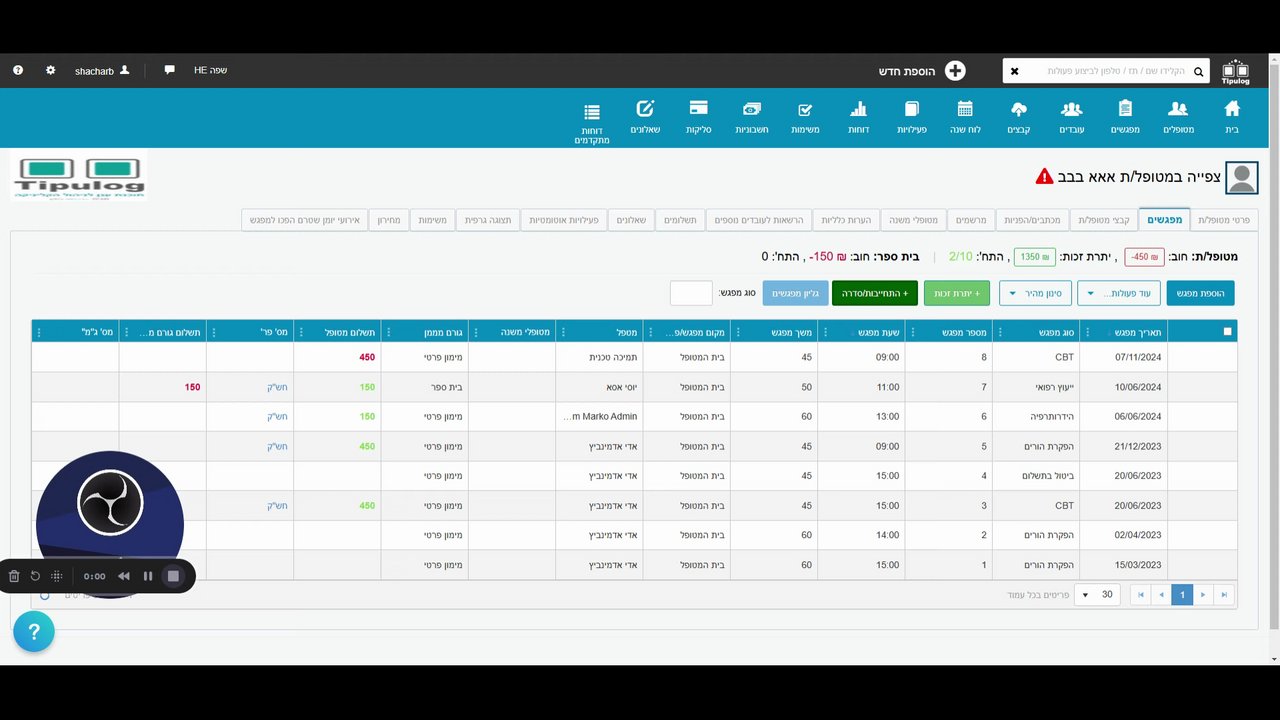Switch to the פרטי מטופל/ת tab
Image resolution: width=1280 pixels, height=720 pixels.
(x=1224, y=220)
